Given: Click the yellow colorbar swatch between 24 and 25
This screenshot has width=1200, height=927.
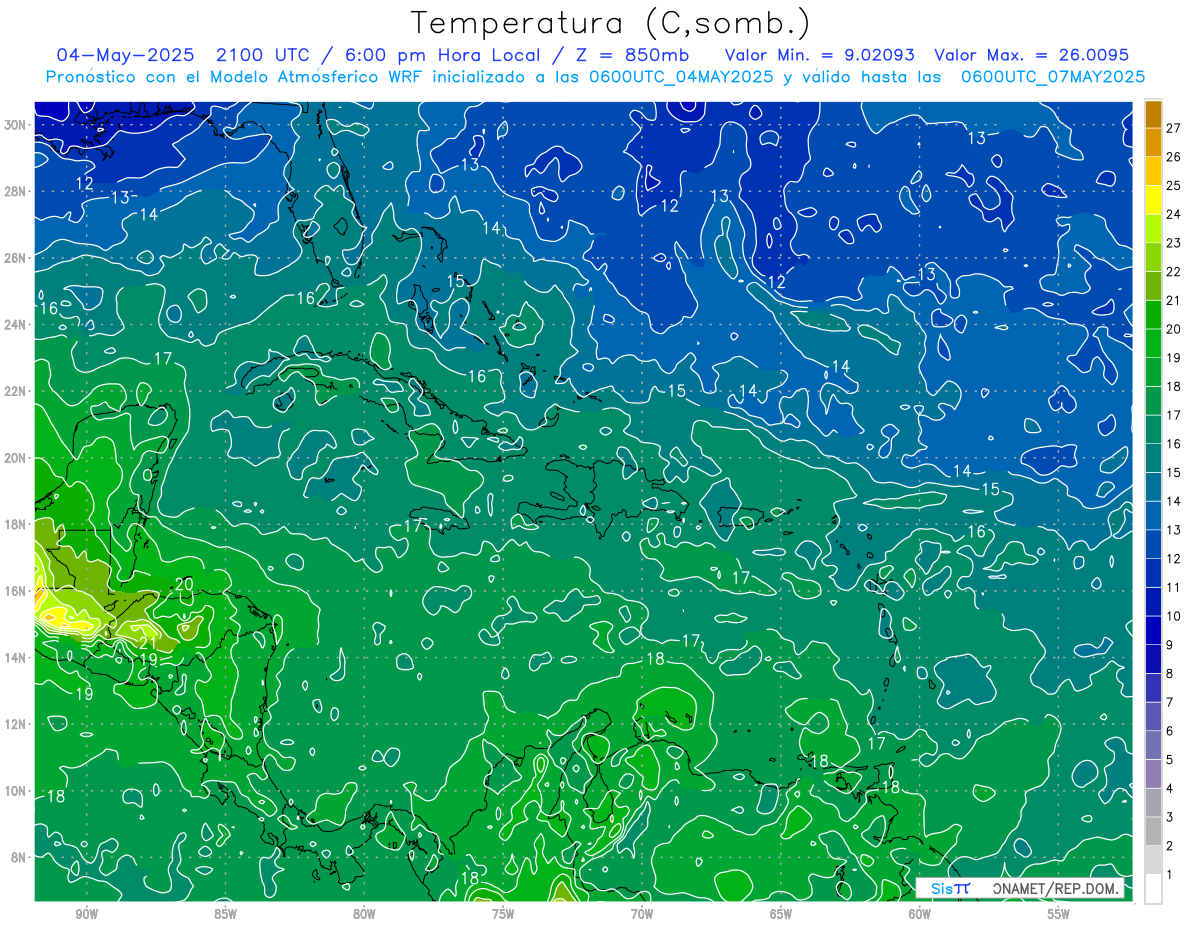Looking at the screenshot, I should (1154, 200).
